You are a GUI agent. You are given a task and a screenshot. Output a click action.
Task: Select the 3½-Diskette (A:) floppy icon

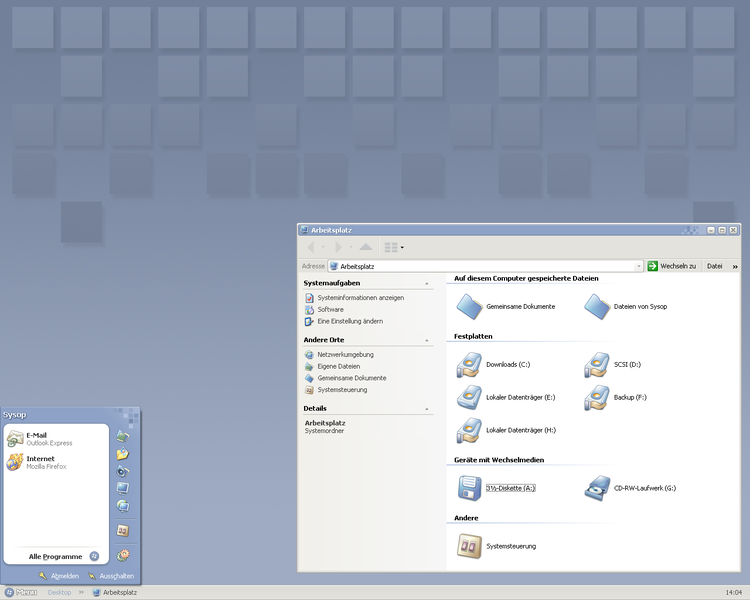[469, 488]
